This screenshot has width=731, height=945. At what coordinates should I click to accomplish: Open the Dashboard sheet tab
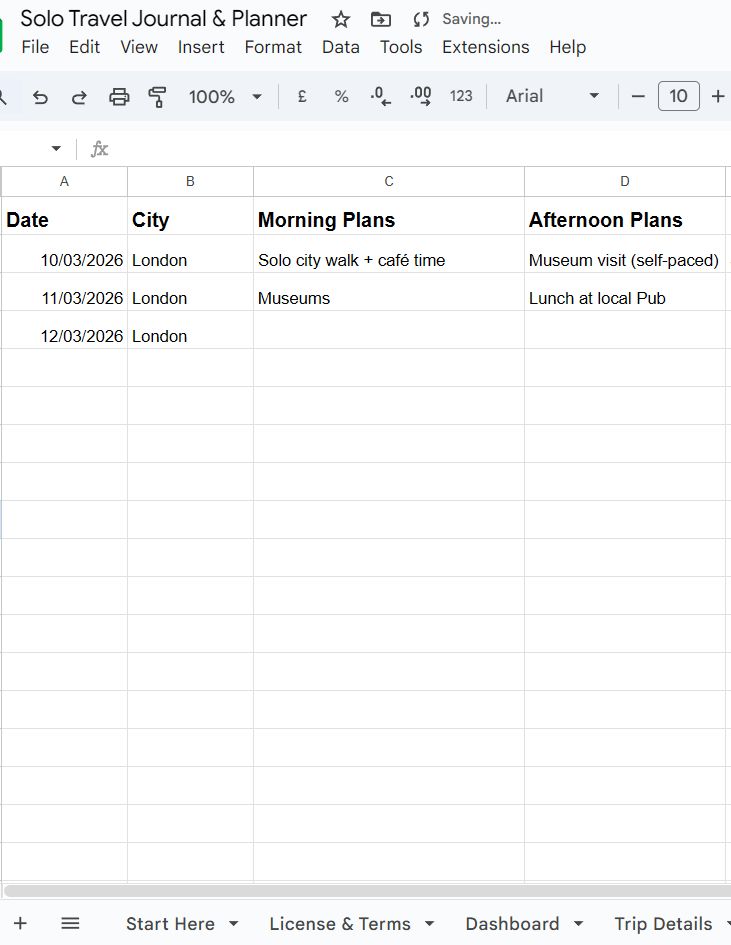point(512,923)
